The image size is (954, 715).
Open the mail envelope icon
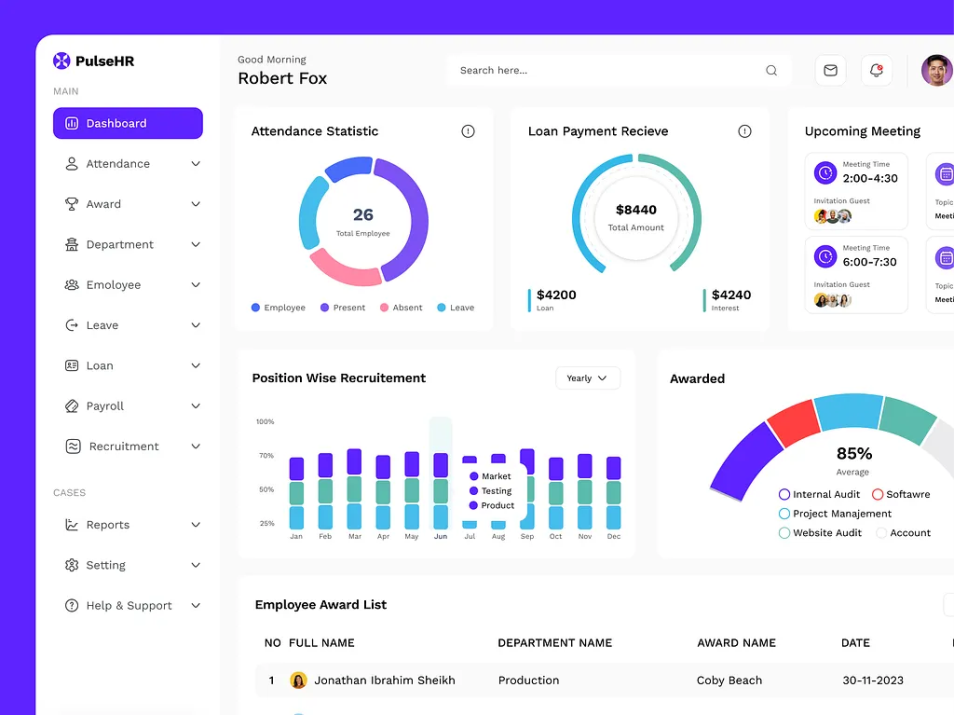pos(830,71)
